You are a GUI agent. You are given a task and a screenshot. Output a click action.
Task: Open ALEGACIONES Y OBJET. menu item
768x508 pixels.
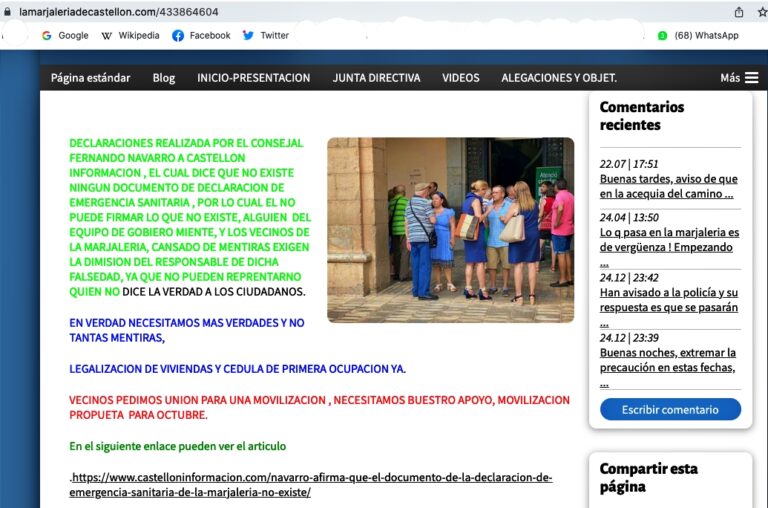coord(558,78)
